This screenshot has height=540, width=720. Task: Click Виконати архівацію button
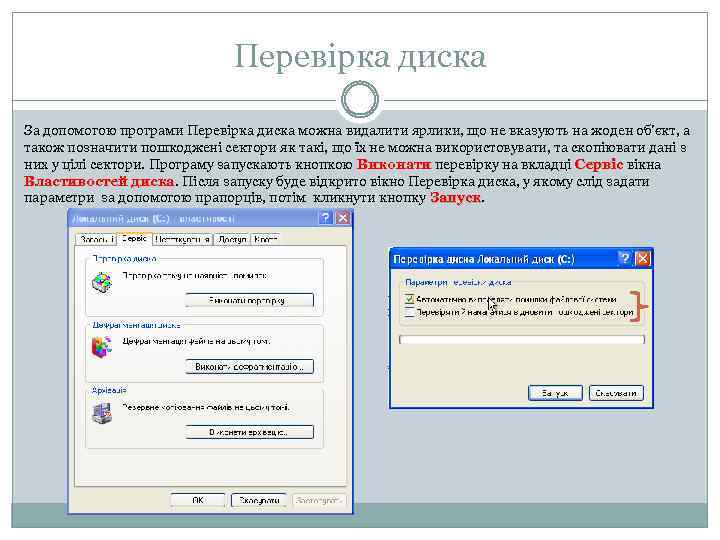tap(249, 432)
